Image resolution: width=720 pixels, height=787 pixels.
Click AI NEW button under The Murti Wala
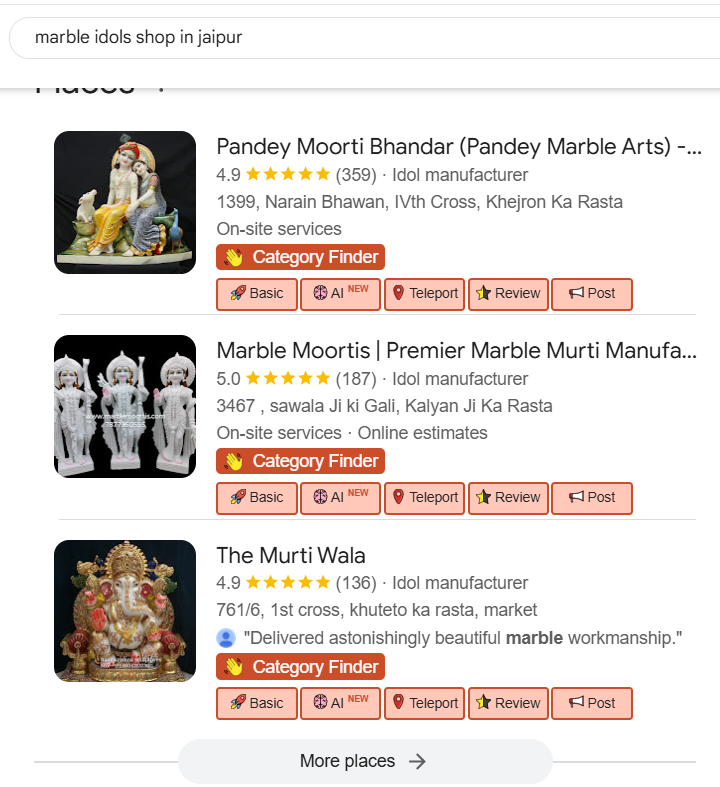[340, 704]
